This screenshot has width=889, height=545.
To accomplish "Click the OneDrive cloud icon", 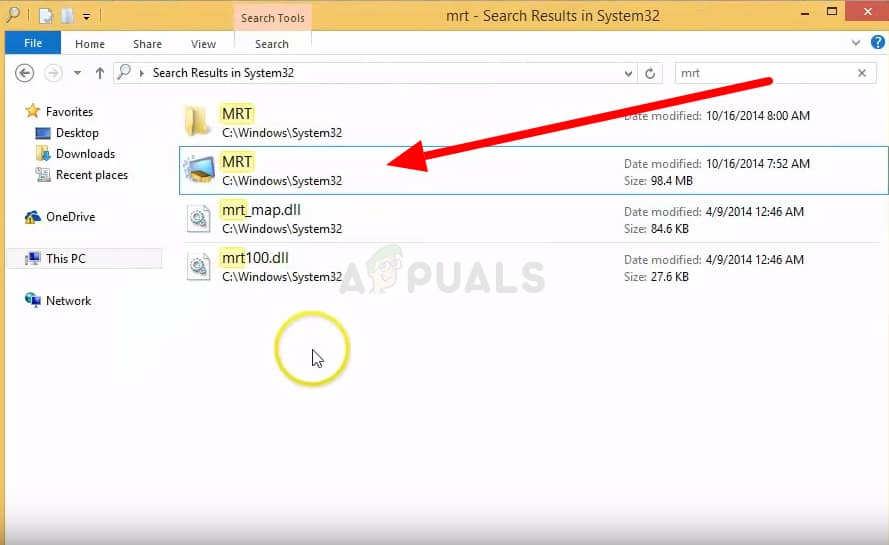I will 33,217.
